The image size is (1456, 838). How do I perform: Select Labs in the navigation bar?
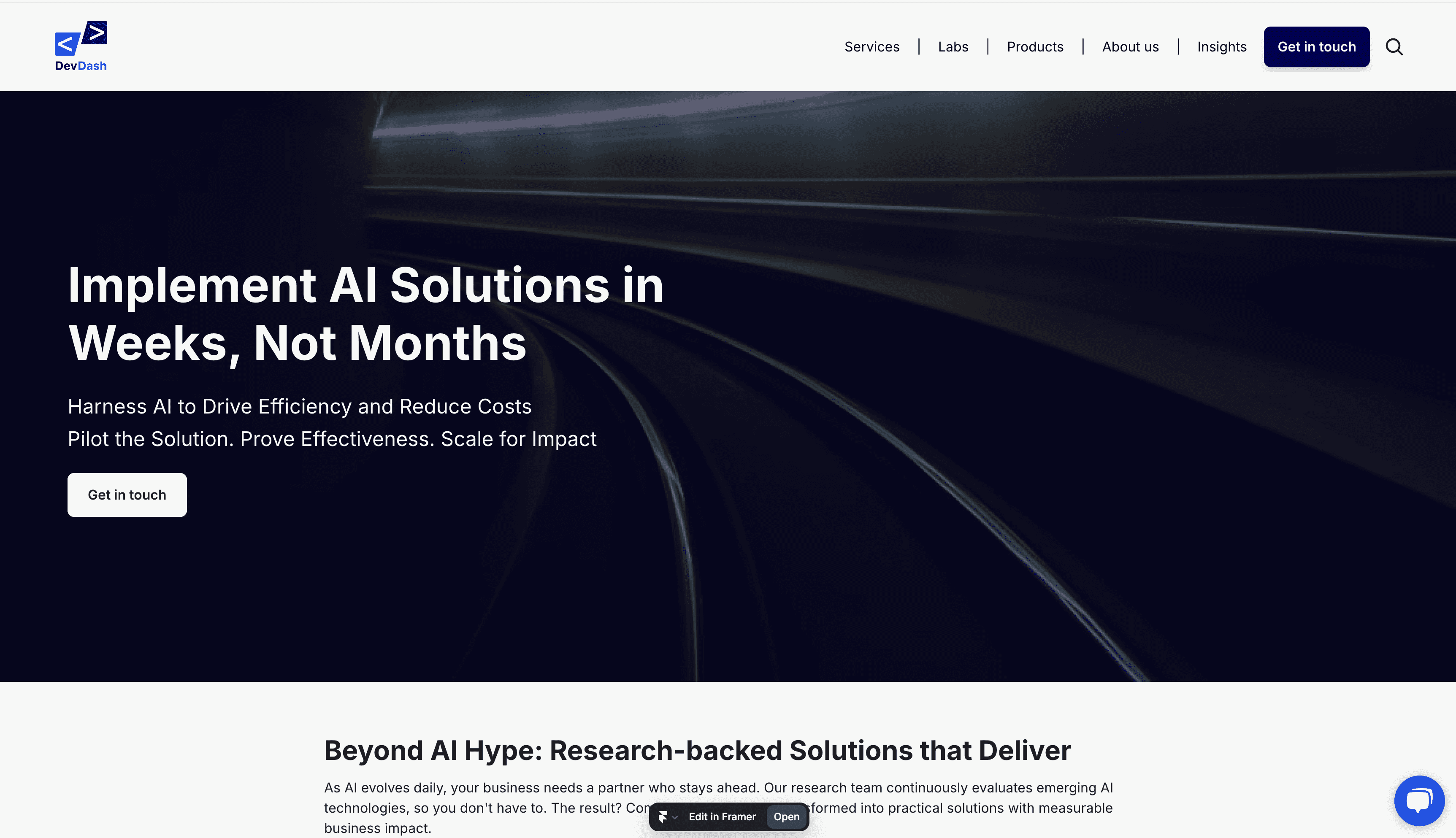pos(953,46)
